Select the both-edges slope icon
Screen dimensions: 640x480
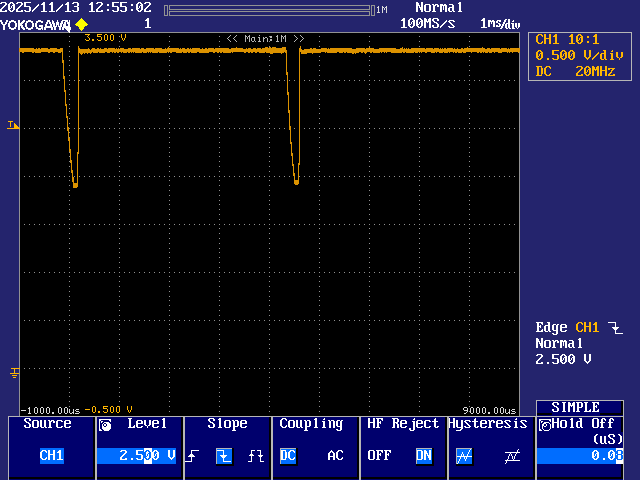point(256,456)
